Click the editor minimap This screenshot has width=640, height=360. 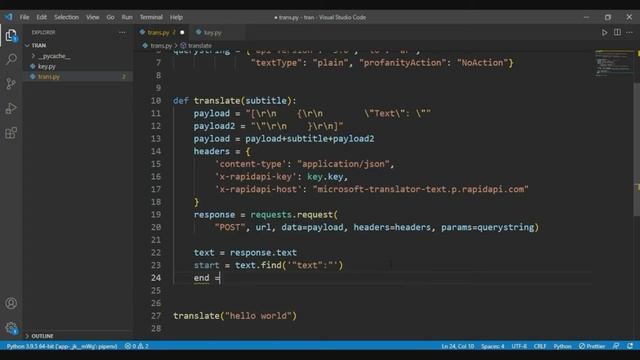coord(613,63)
